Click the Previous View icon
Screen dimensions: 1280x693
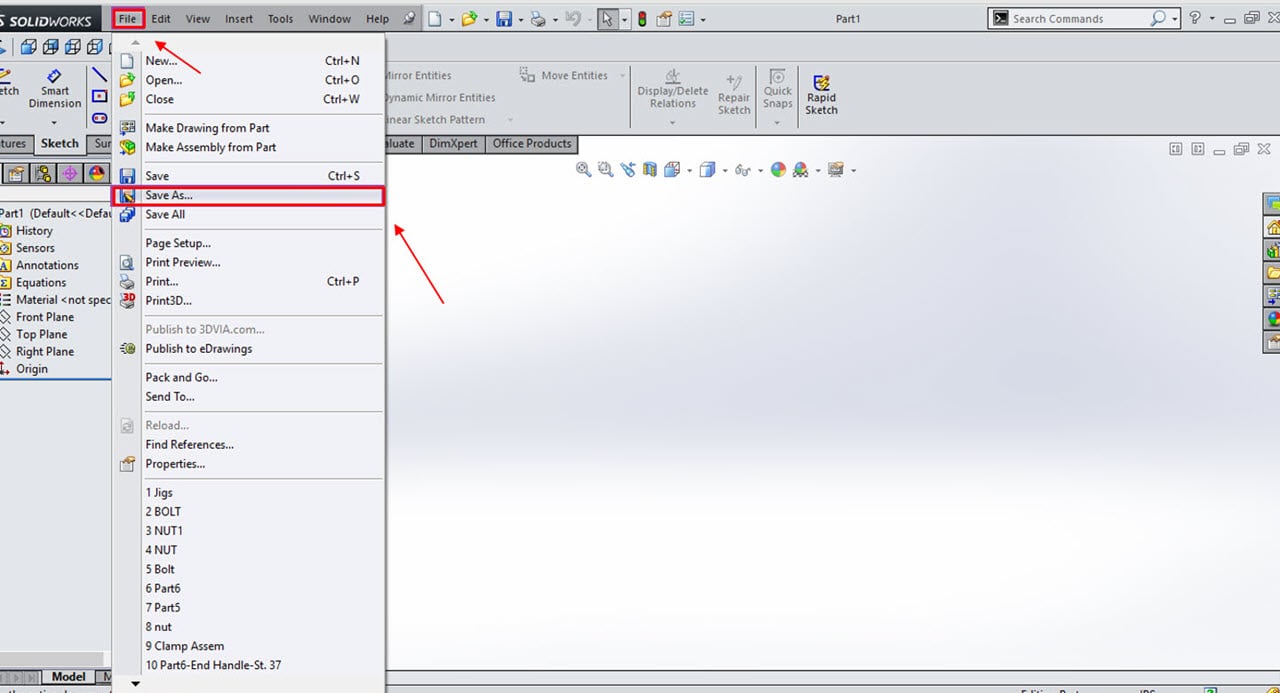click(628, 170)
